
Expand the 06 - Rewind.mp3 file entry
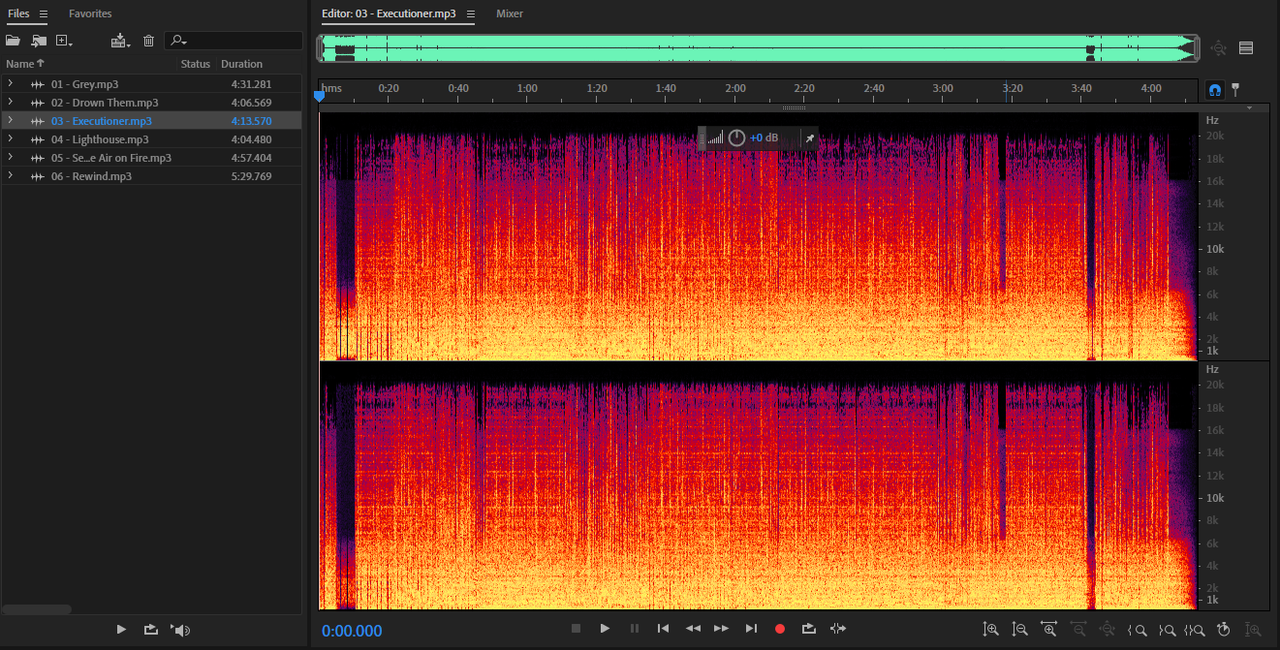[10, 176]
